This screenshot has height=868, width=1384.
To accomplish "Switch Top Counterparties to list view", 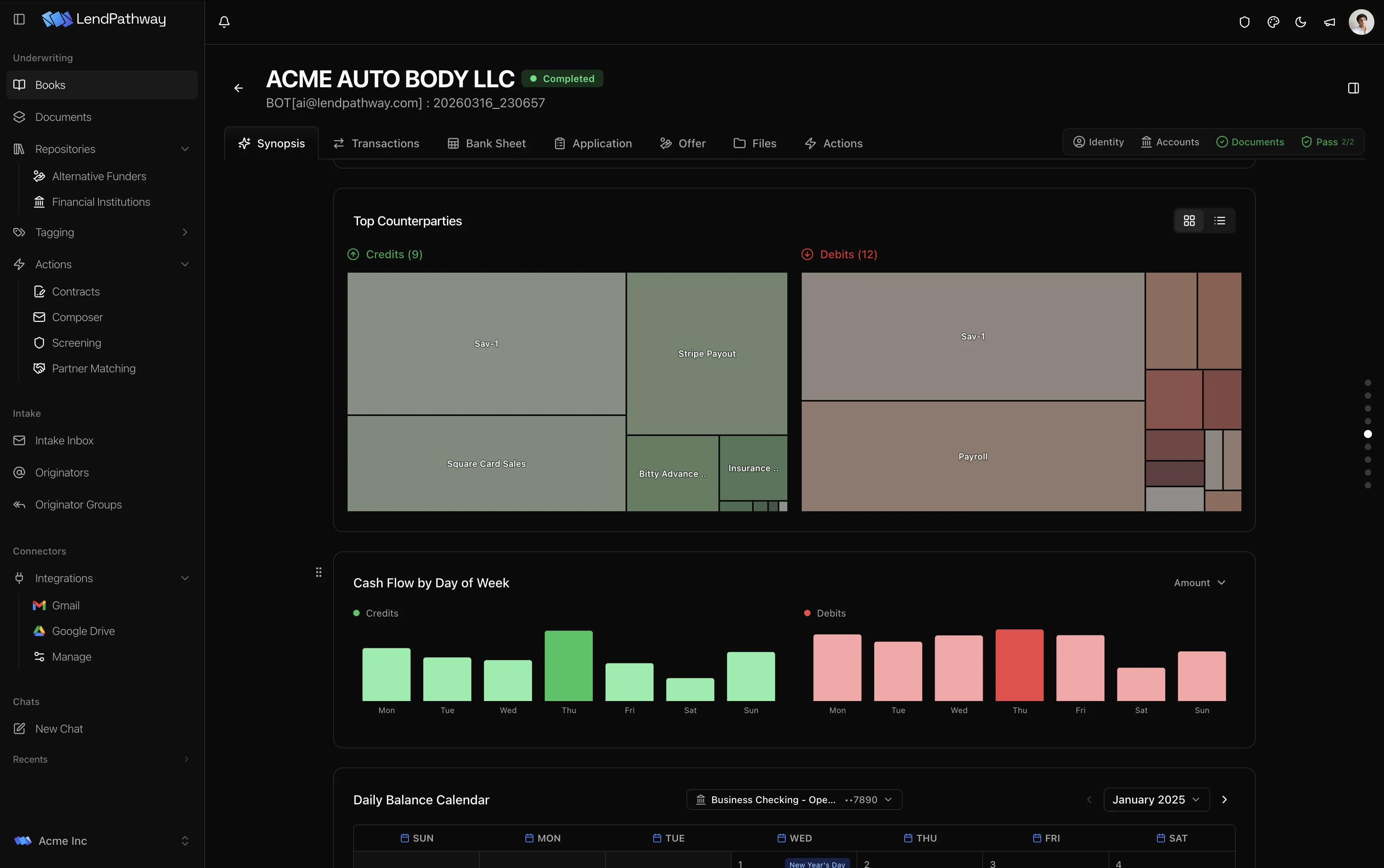I will click(x=1220, y=221).
